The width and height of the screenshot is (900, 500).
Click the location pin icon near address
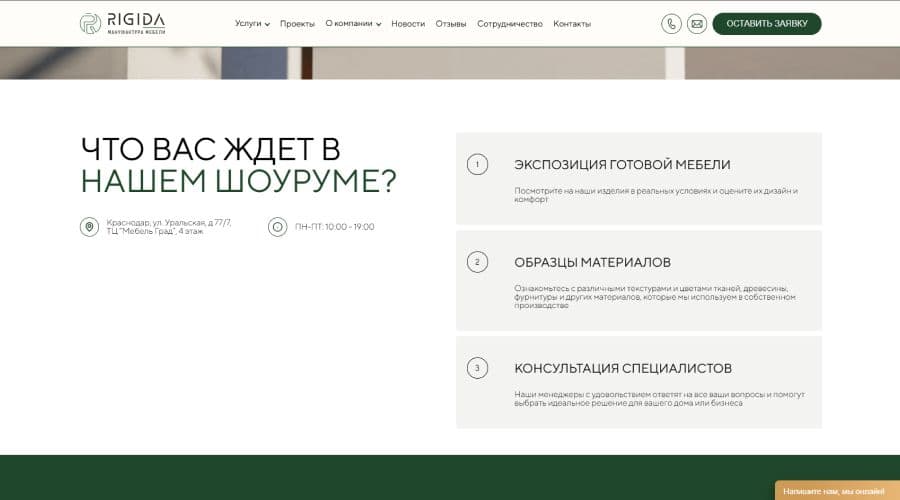(90, 227)
